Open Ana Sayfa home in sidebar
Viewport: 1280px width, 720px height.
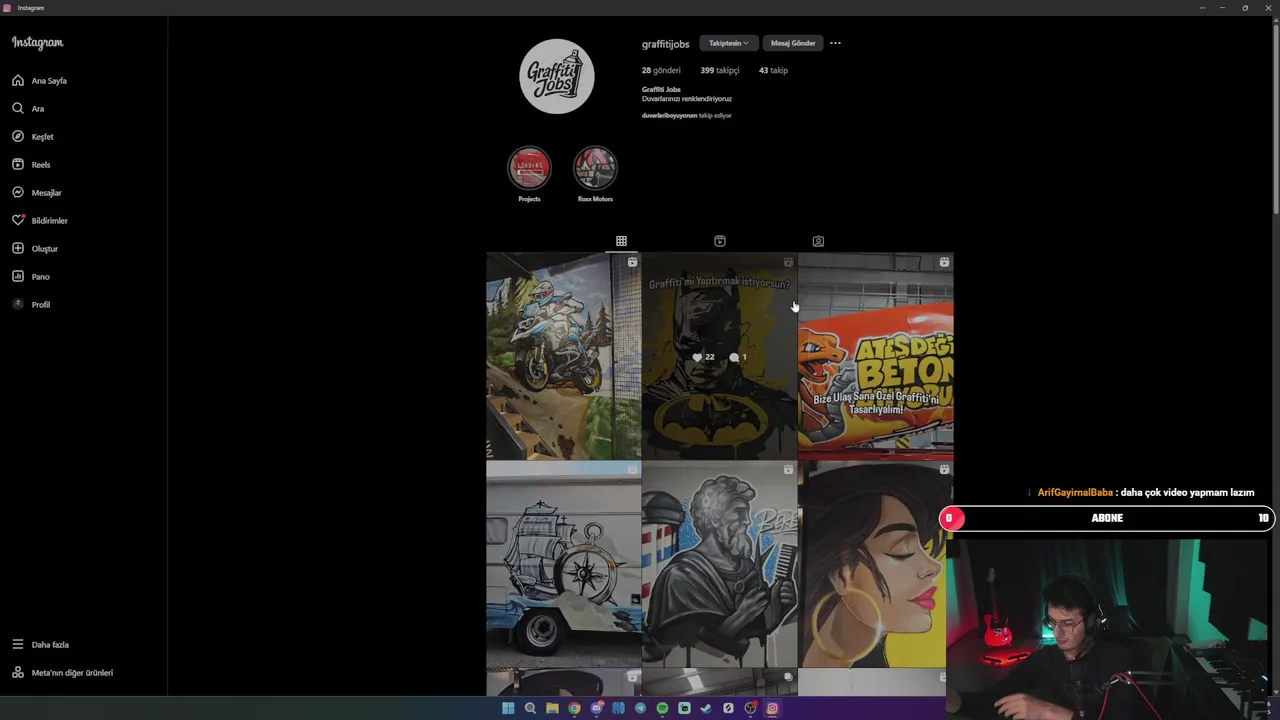pos(40,80)
